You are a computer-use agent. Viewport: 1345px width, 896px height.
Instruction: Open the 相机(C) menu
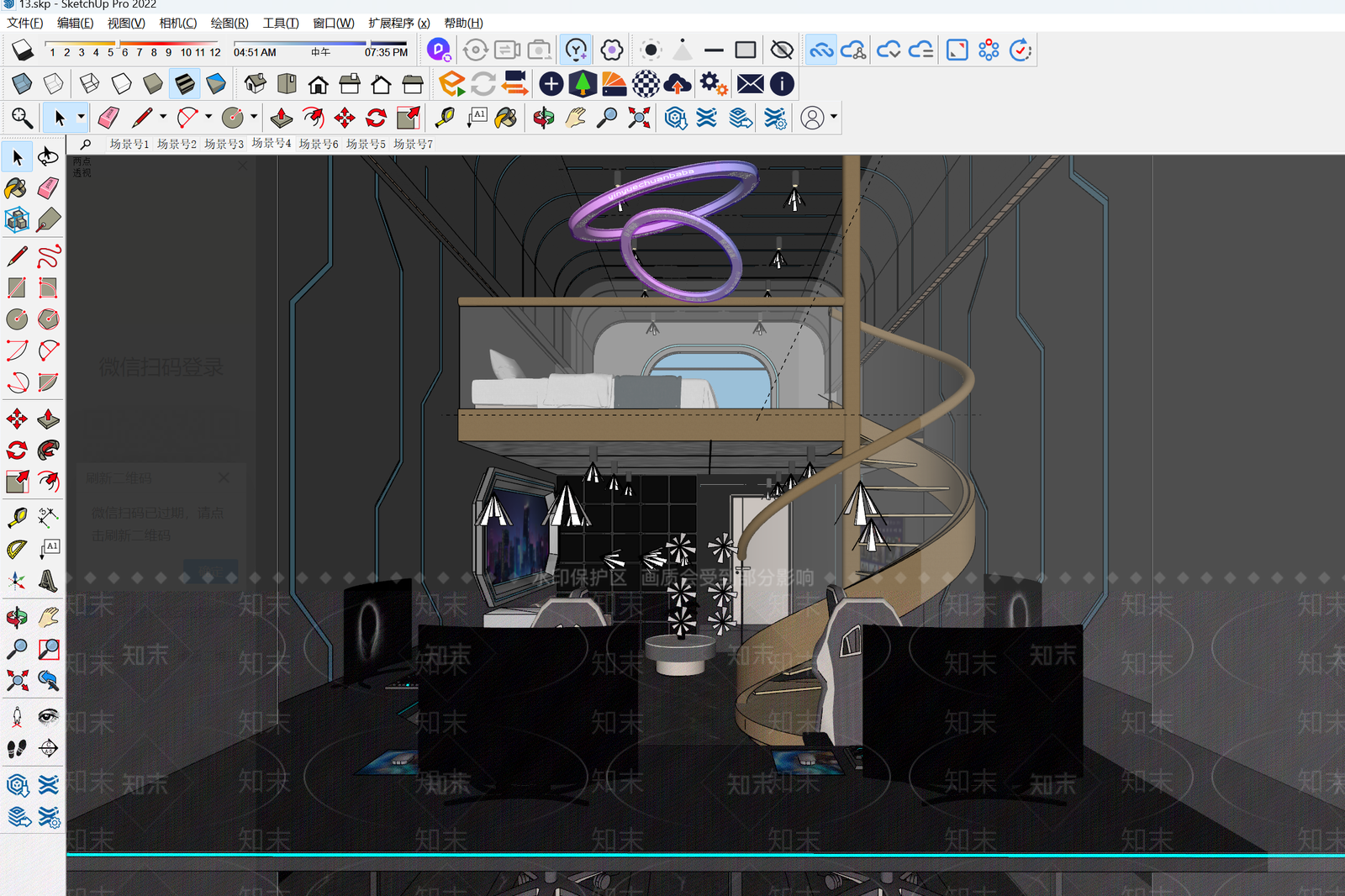click(x=178, y=24)
